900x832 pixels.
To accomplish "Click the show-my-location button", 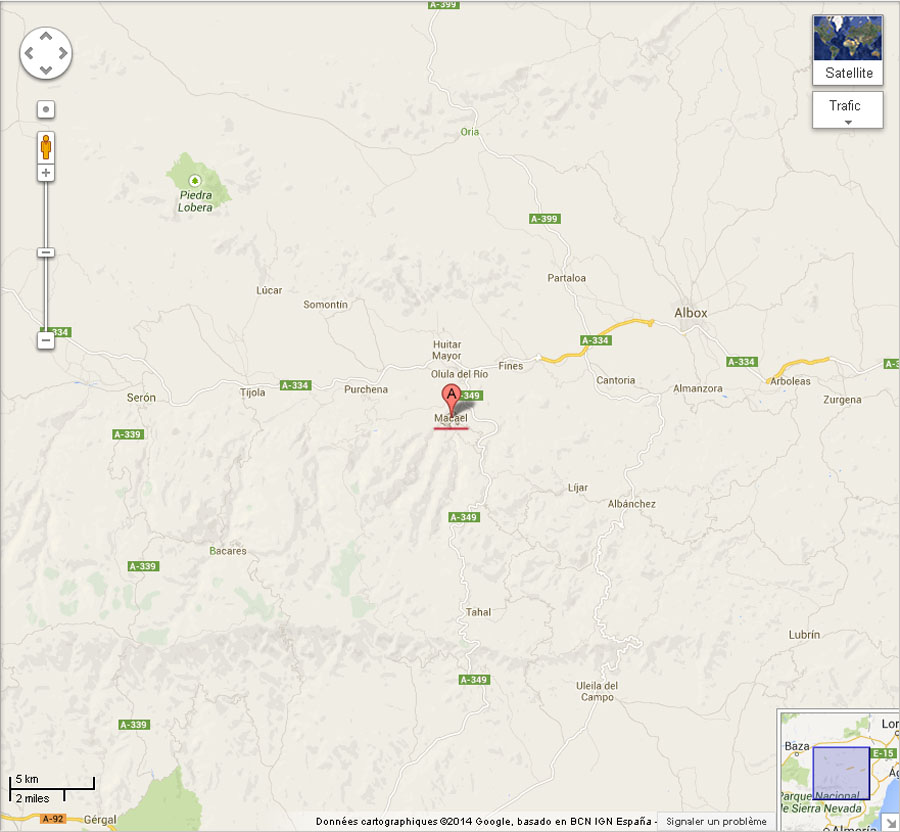I will pos(46,109).
